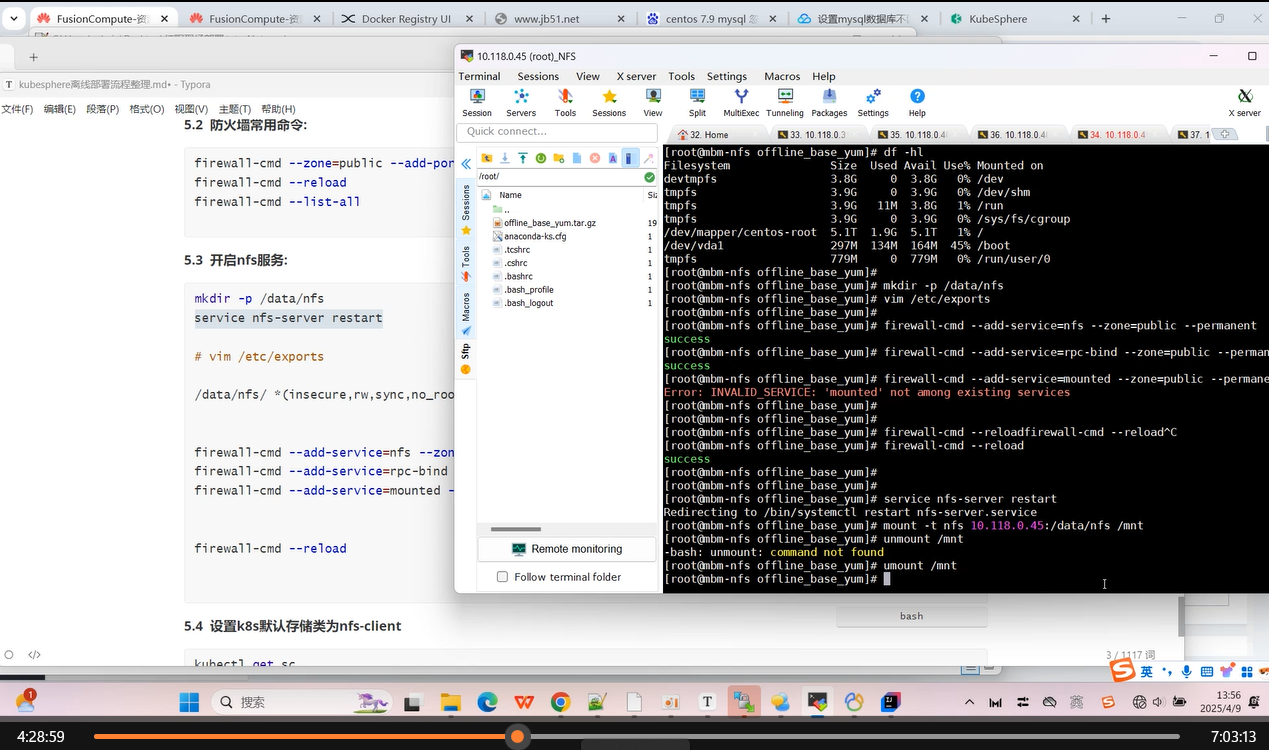The height and width of the screenshot is (750, 1269).
Task: Collapse the left sidebar with the double chevron
Action: [x=466, y=163]
